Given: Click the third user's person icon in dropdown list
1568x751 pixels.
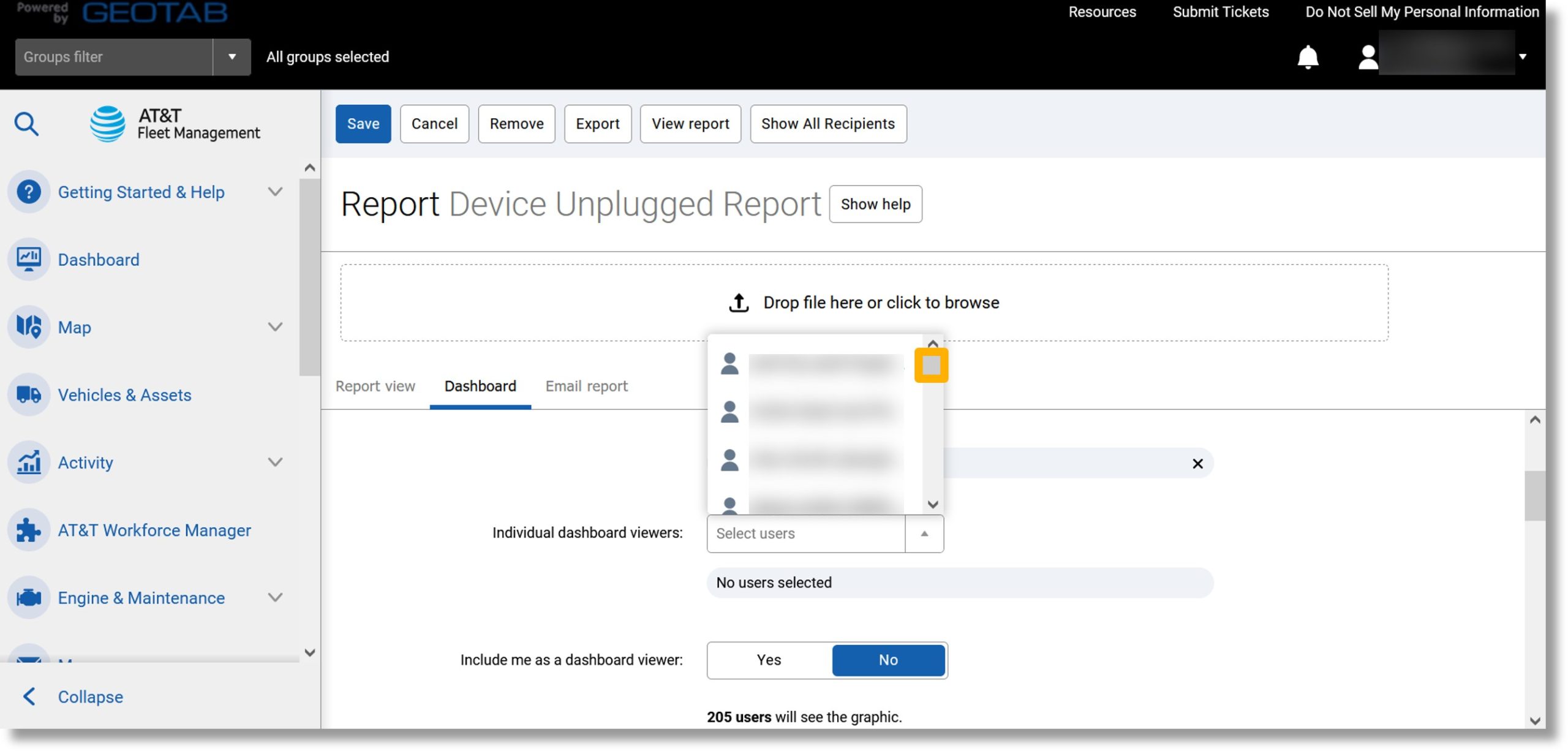Looking at the screenshot, I should click(x=729, y=460).
